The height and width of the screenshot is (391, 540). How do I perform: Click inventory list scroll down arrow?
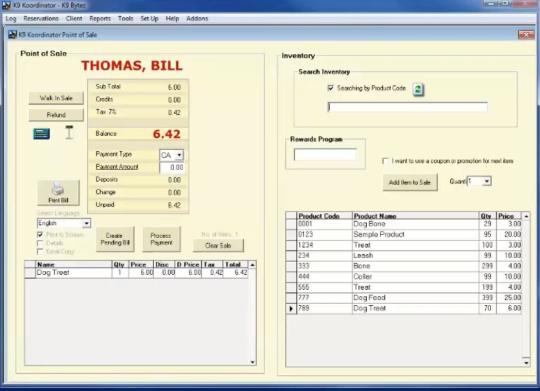coord(526,362)
